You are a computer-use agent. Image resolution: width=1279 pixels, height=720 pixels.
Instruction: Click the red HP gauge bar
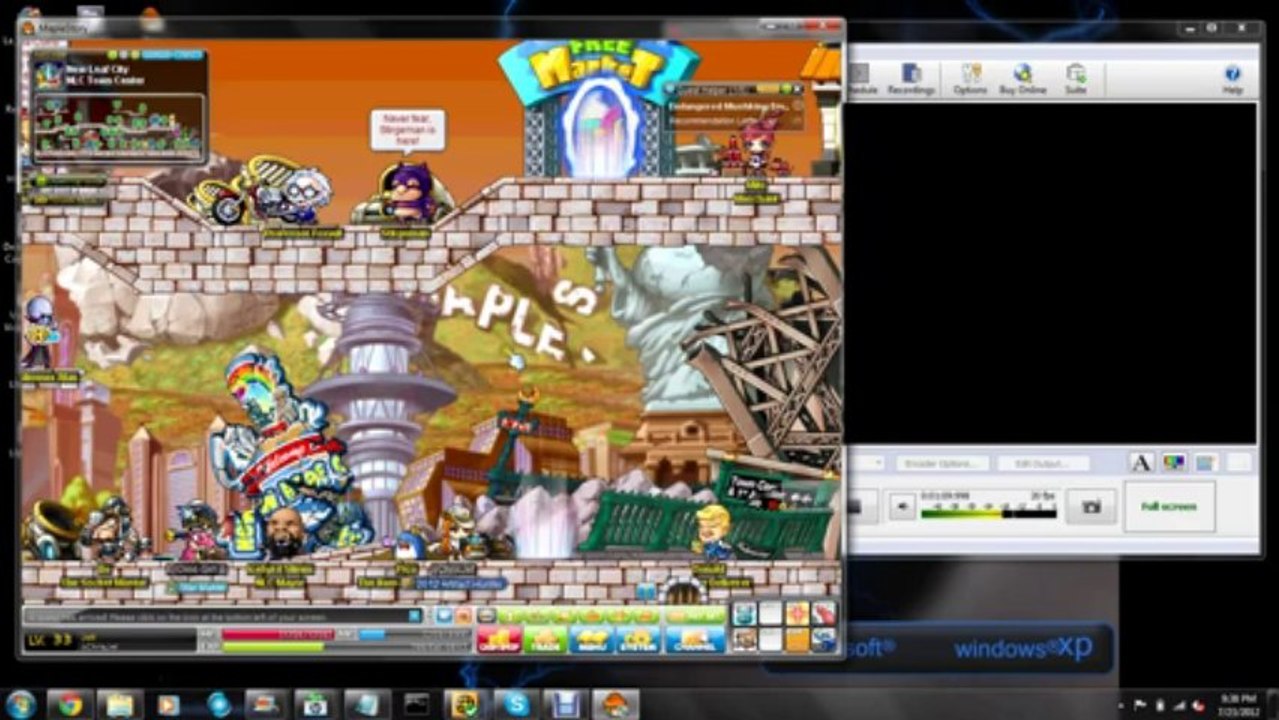click(x=277, y=634)
